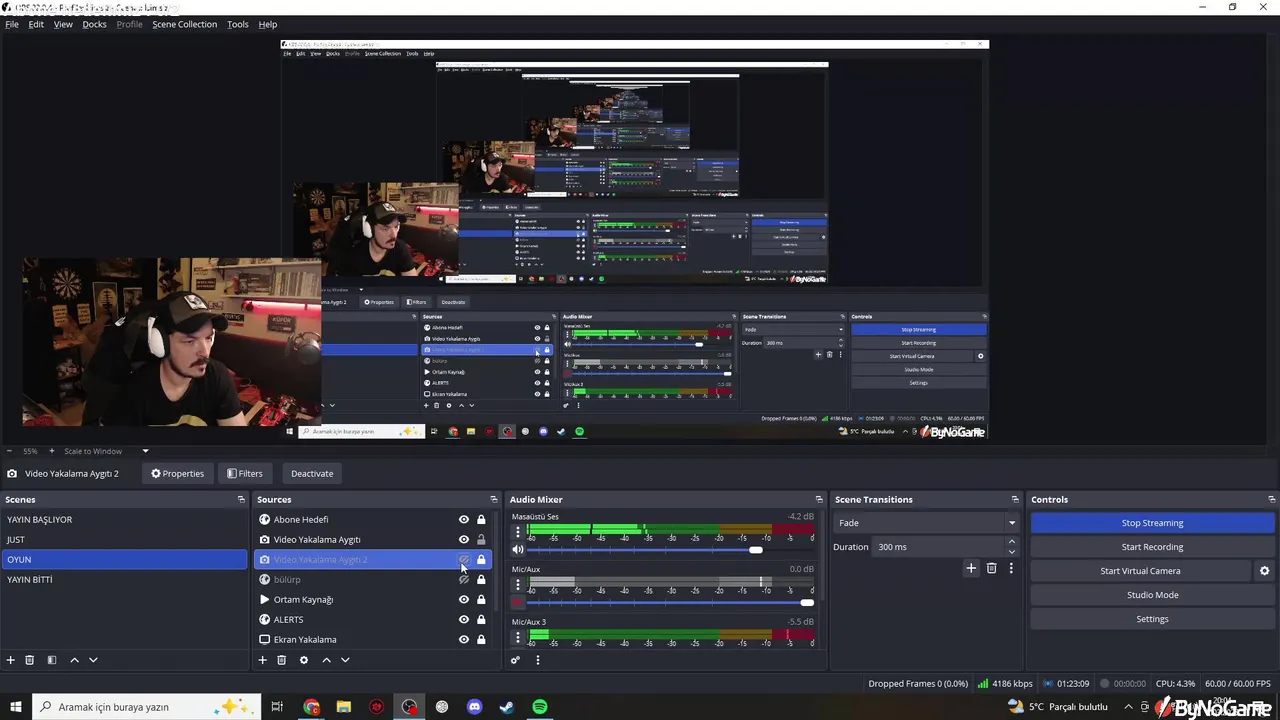1280x720 pixels.
Task: Pop out the Scene Transitions dock
Action: 1015,499
